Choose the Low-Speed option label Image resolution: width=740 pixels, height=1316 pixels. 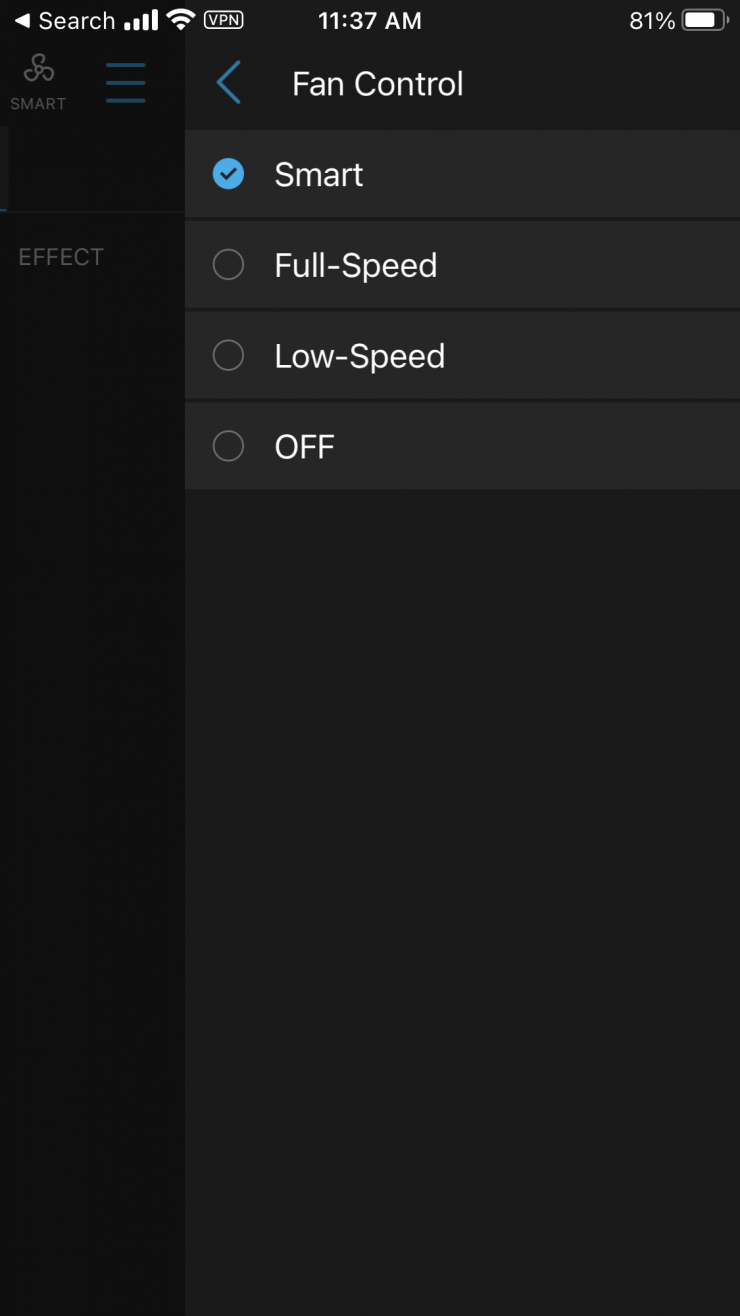tap(359, 356)
